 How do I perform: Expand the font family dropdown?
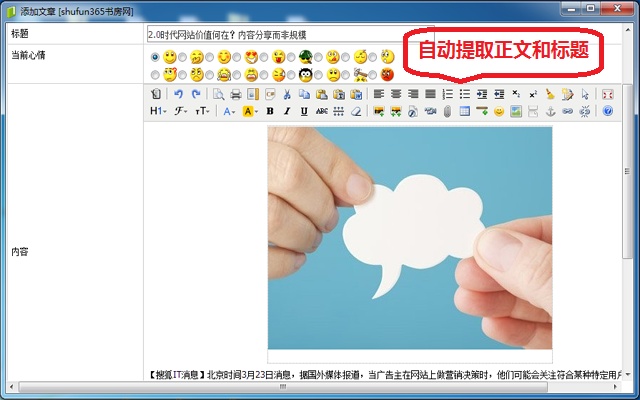pyautogui.click(x=181, y=111)
